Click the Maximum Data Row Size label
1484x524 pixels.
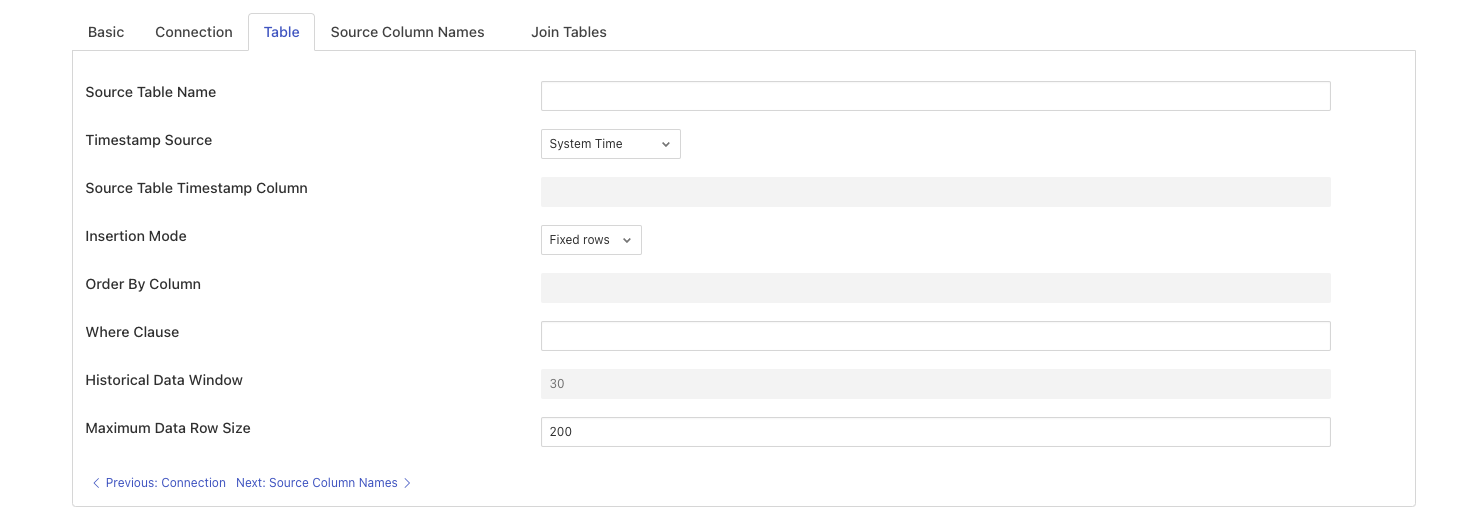point(168,428)
